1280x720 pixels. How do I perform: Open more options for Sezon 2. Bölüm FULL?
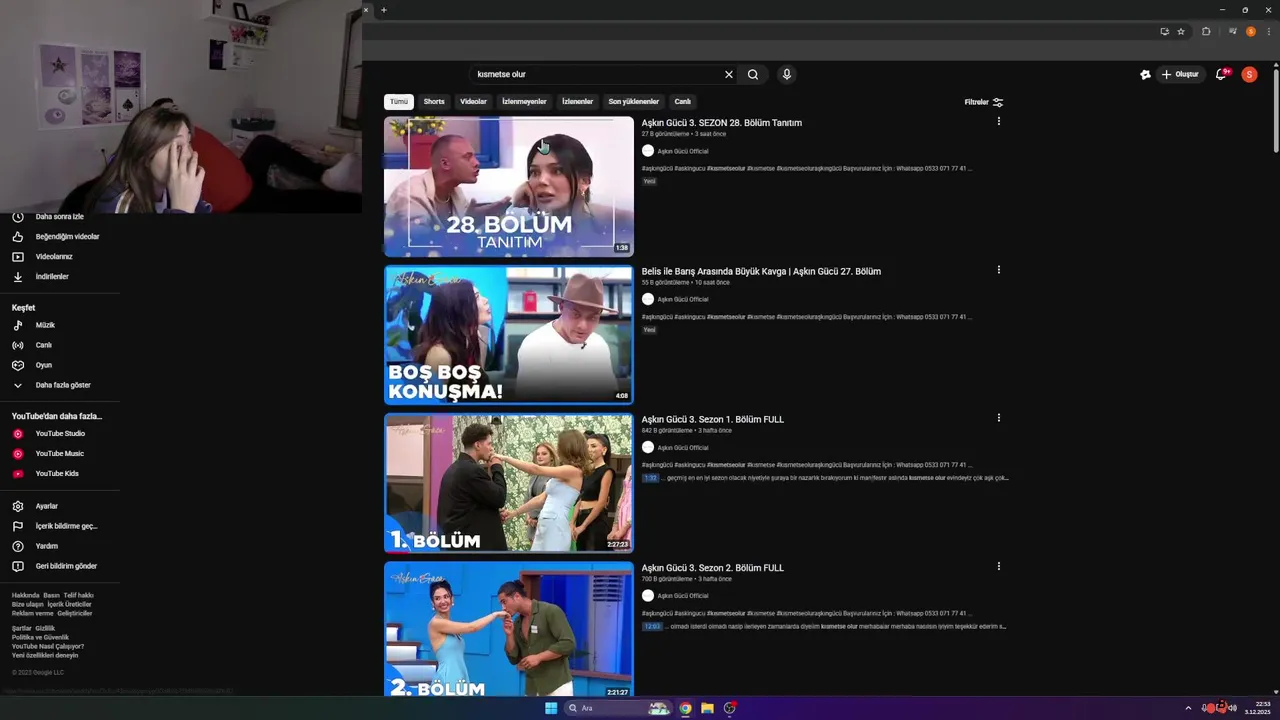click(x=998, y=565)
